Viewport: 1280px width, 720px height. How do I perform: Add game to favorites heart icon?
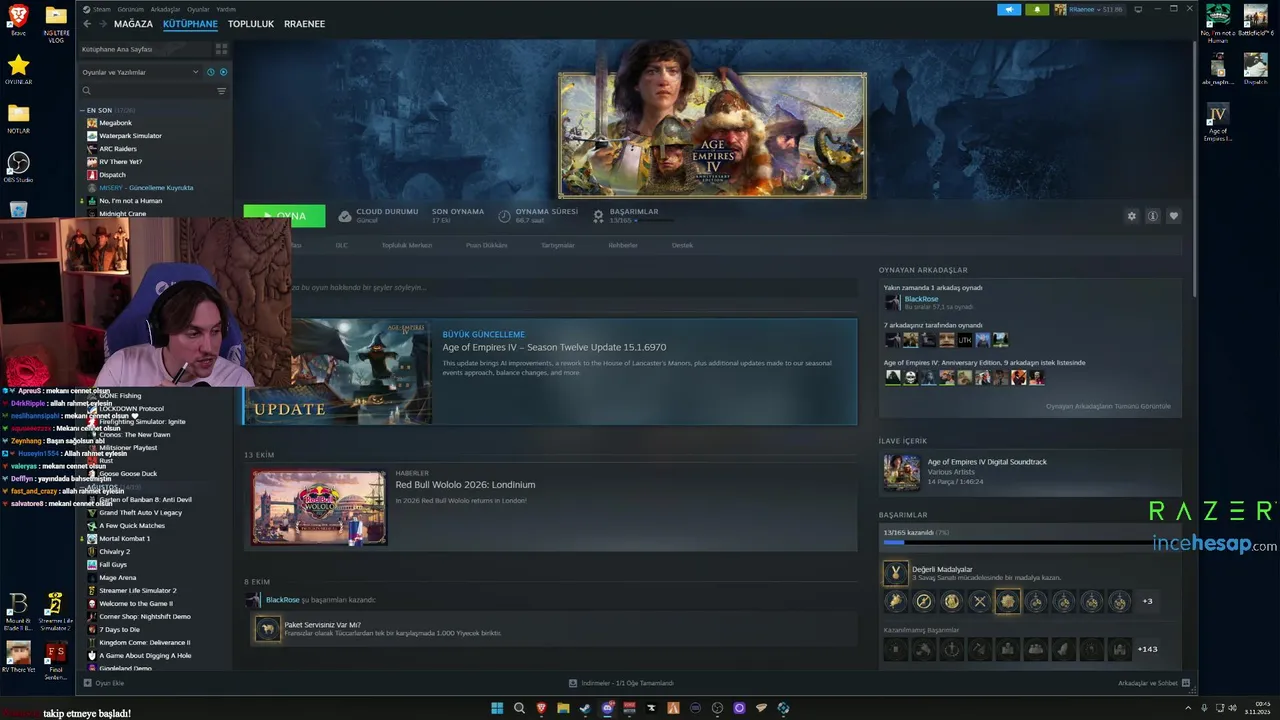[x=1174, y=216]
